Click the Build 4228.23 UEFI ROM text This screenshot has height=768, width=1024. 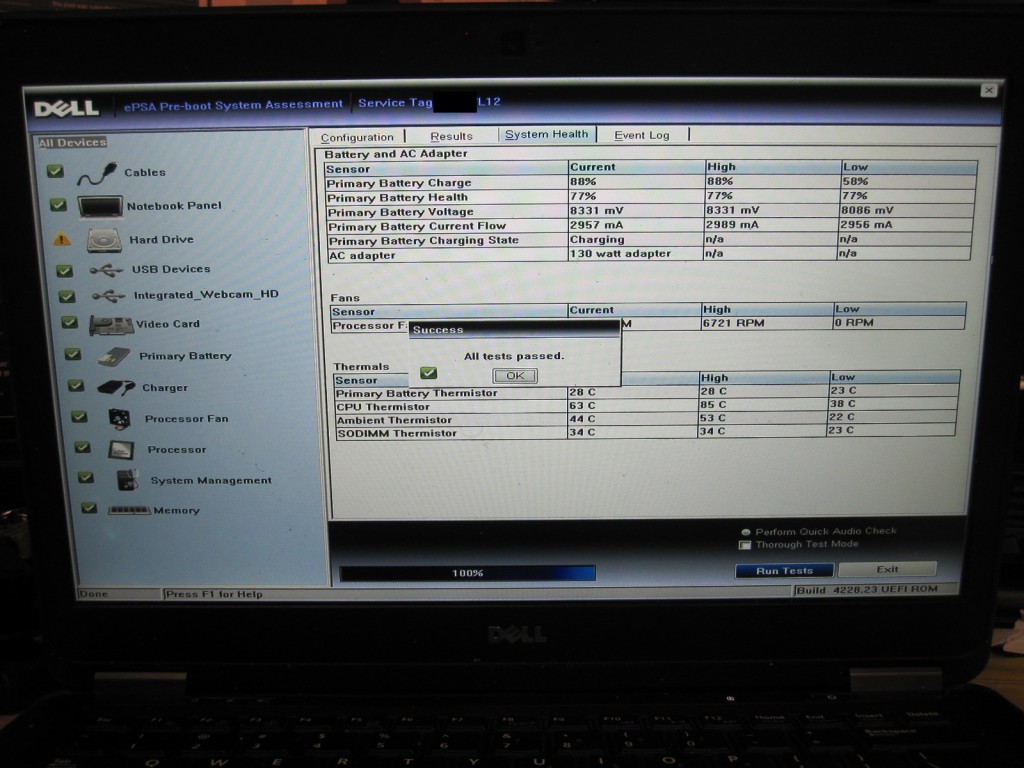tap(867, 590)
